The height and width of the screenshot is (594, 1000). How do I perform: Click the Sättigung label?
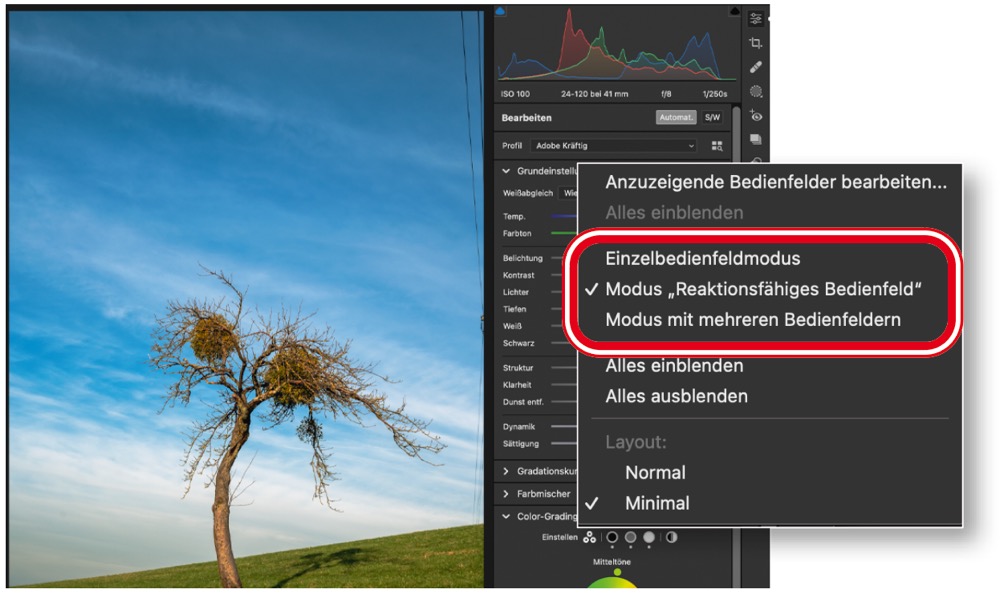pos(521,444)
